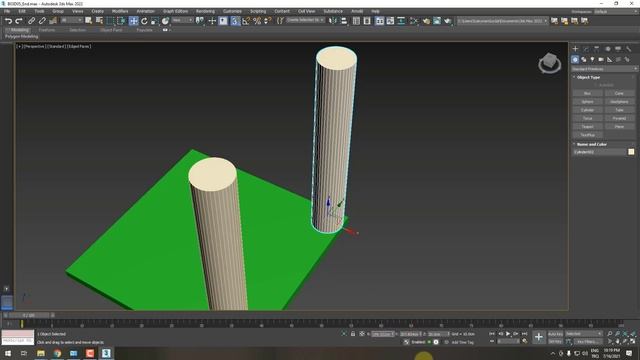
Task: Open the Schematic View
Action: (401, 20)
